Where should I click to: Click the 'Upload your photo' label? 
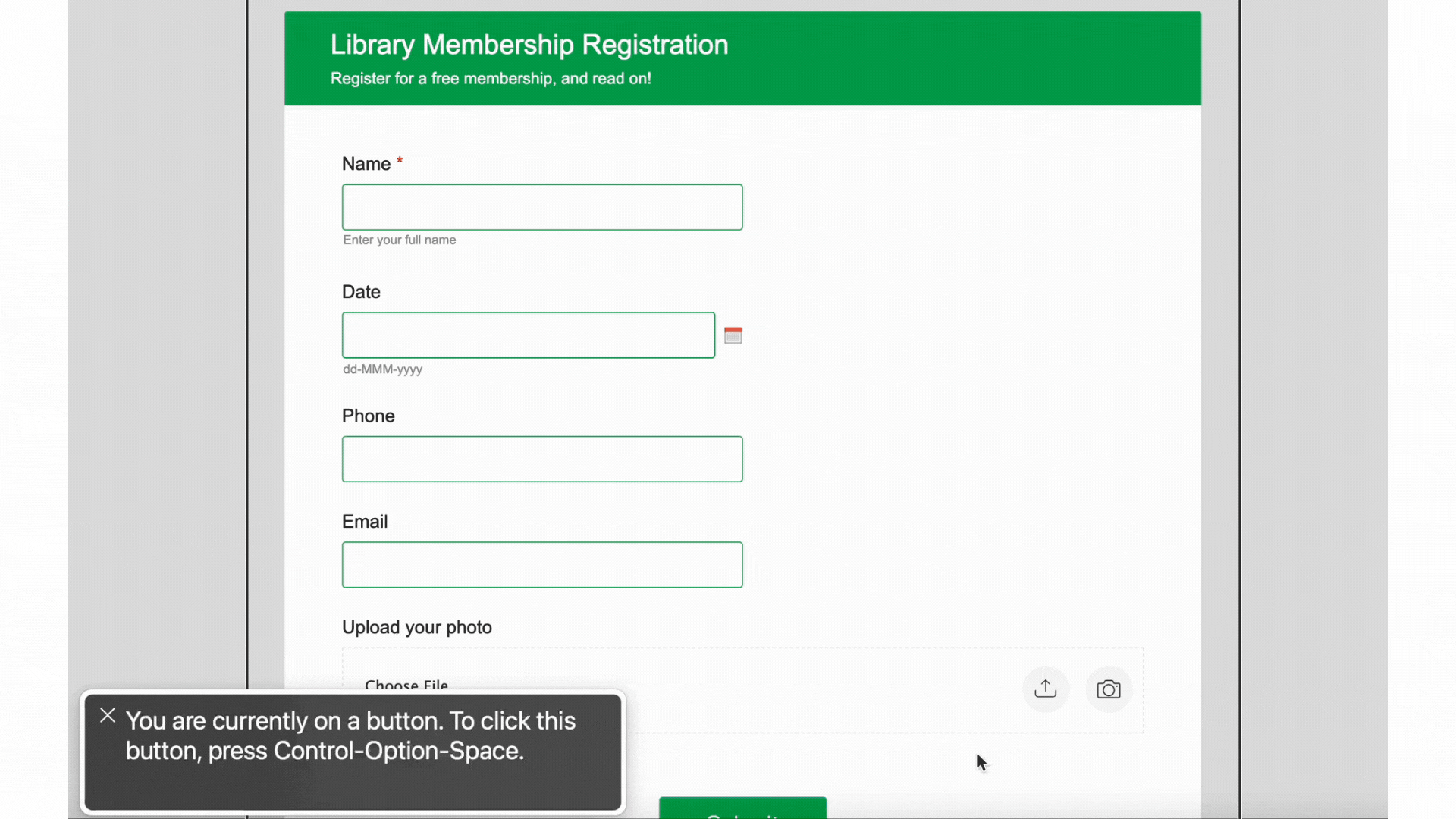(x=416, y=627)
